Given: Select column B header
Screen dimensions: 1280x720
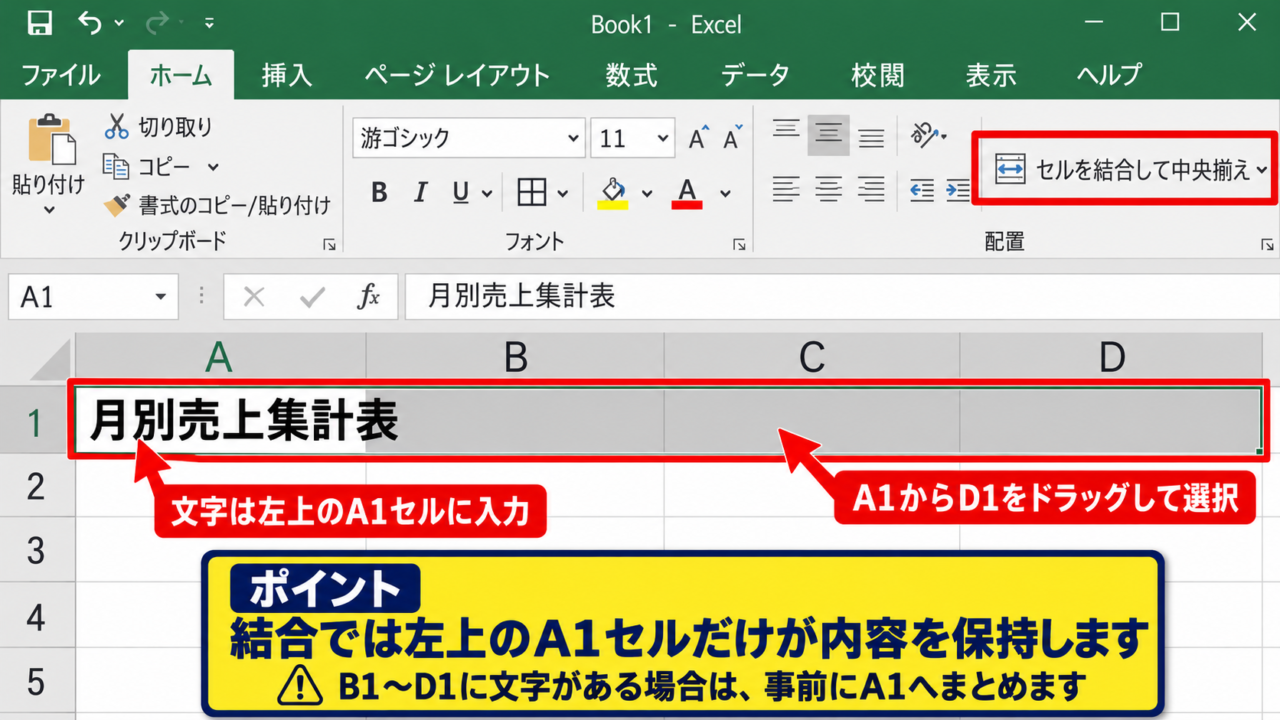Looking at the screenshot, I should [x=515, y=357].
